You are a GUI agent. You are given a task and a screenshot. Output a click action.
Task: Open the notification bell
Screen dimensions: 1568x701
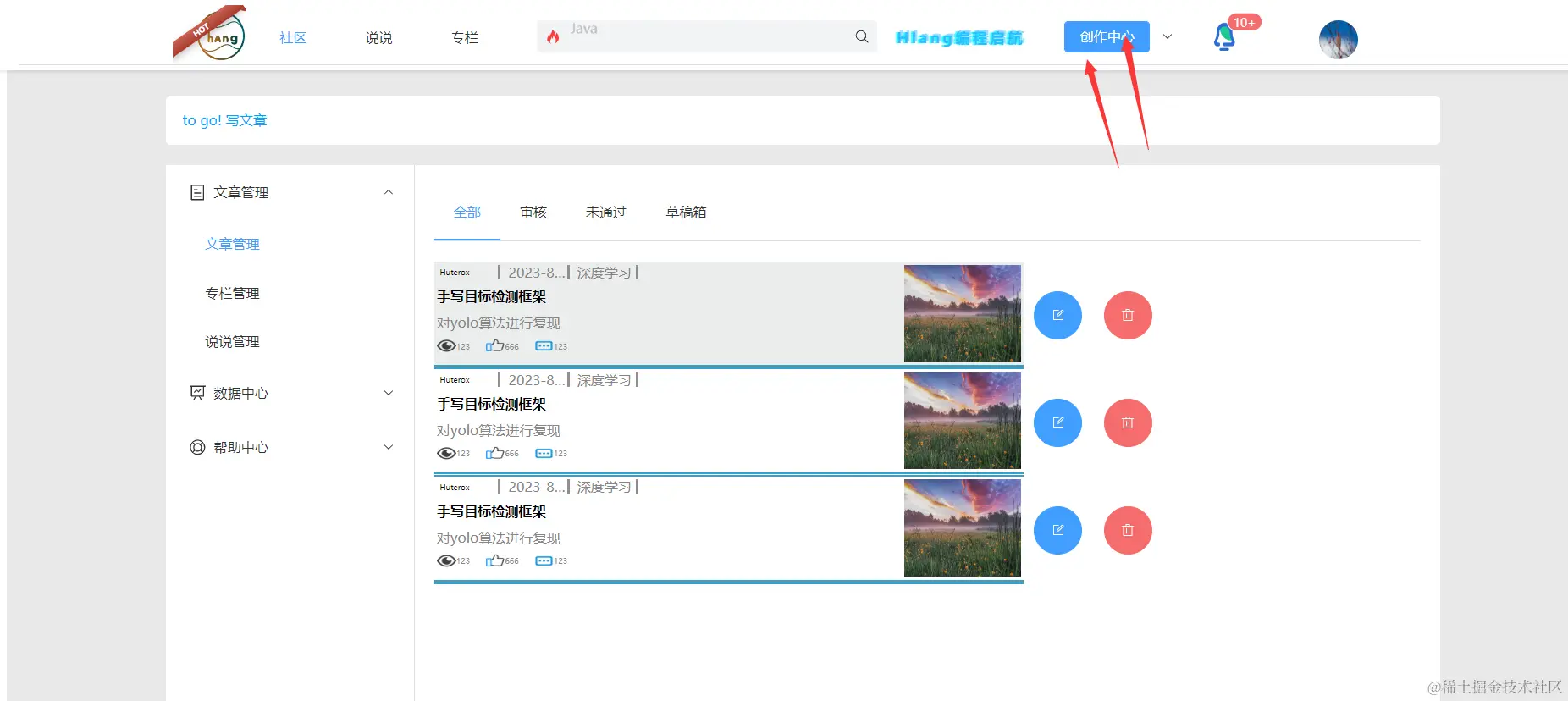point(1224,37)
